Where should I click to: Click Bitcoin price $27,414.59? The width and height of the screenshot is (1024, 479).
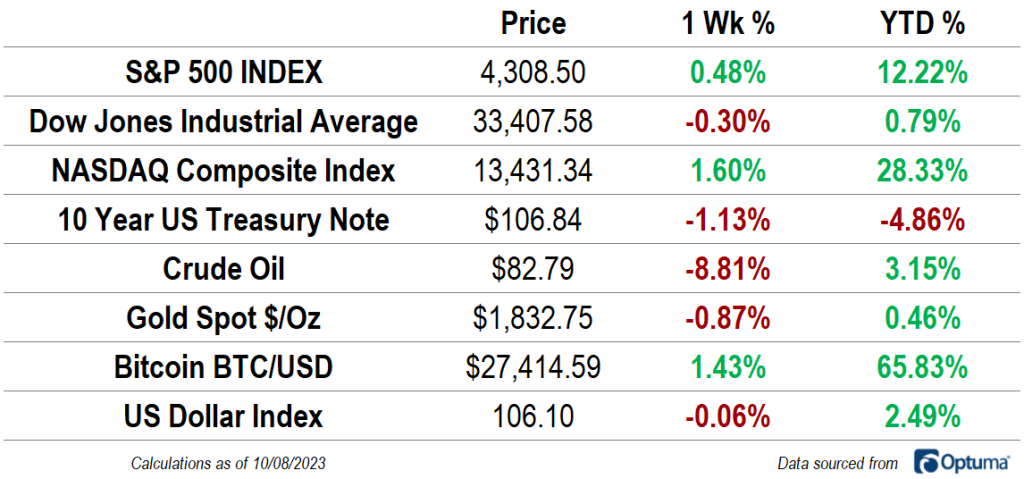533,367
